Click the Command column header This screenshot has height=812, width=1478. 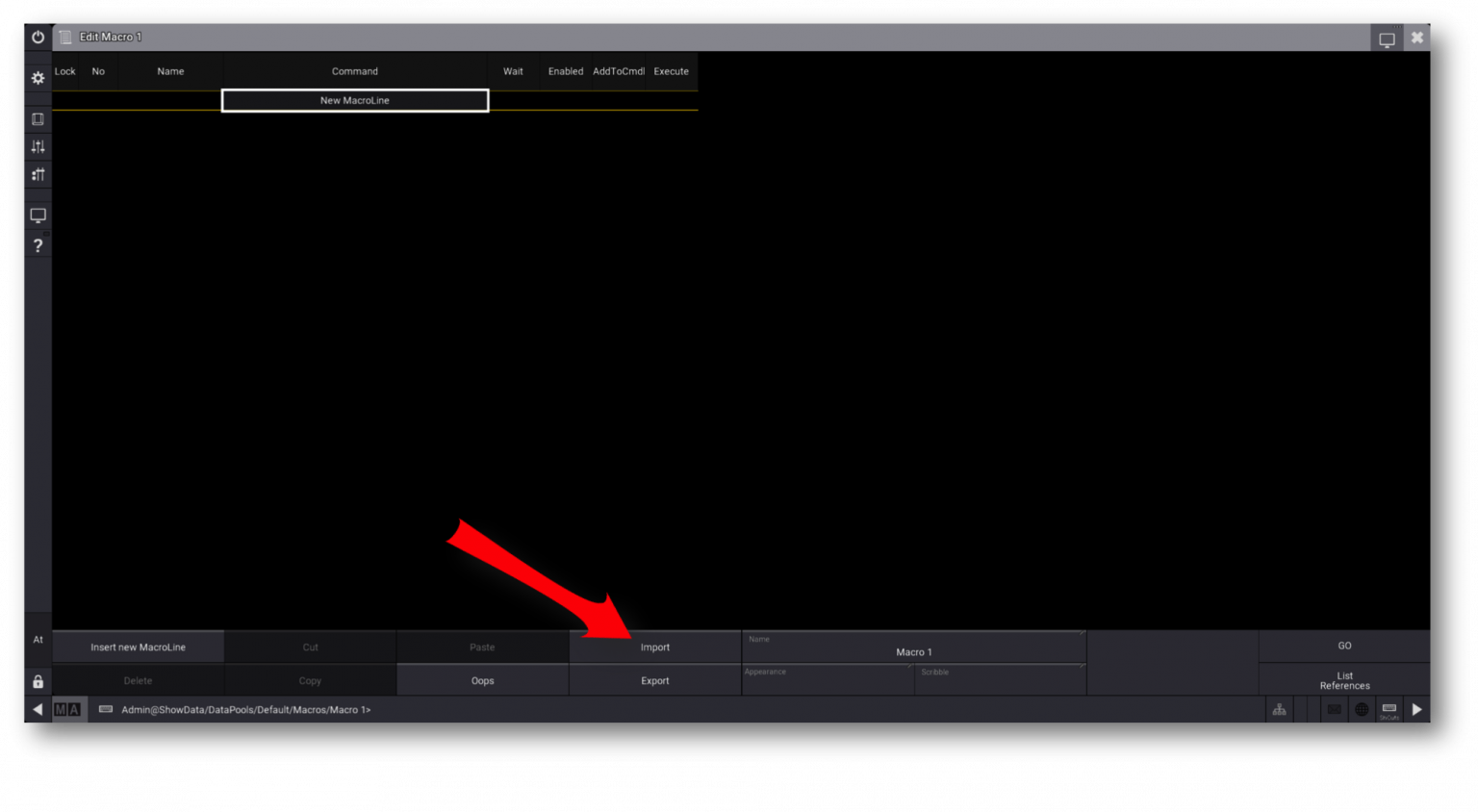pos(354,71)
